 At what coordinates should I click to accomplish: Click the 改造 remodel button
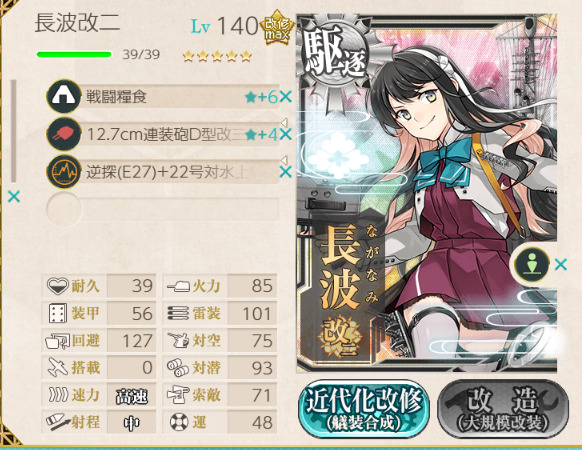coord(503,408)
